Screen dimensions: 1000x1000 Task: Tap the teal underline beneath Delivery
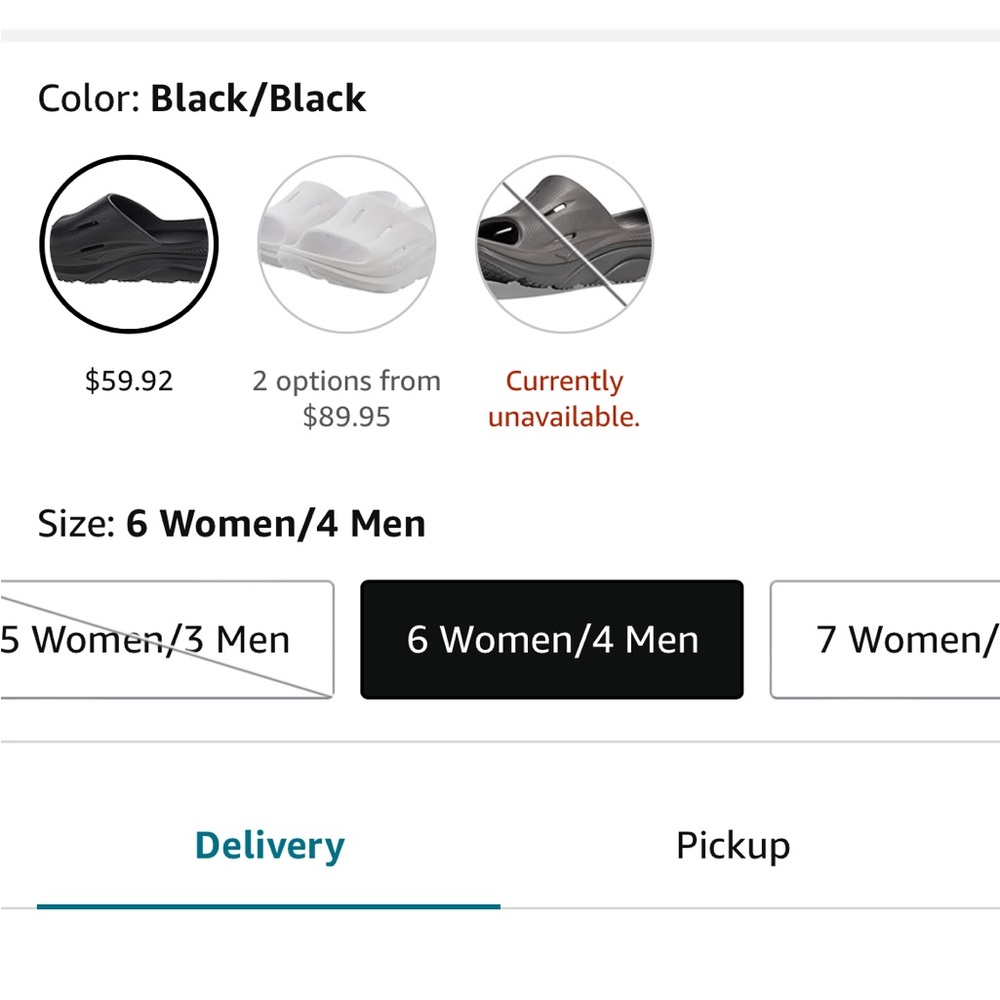coord(269,906)
